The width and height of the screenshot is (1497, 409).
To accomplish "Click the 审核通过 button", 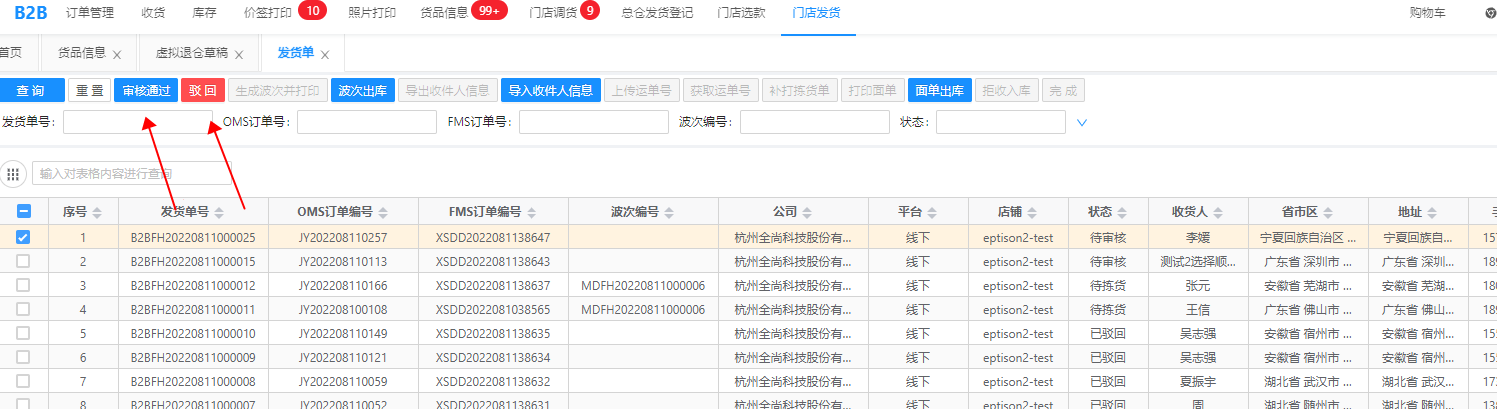I will point(146,90).
